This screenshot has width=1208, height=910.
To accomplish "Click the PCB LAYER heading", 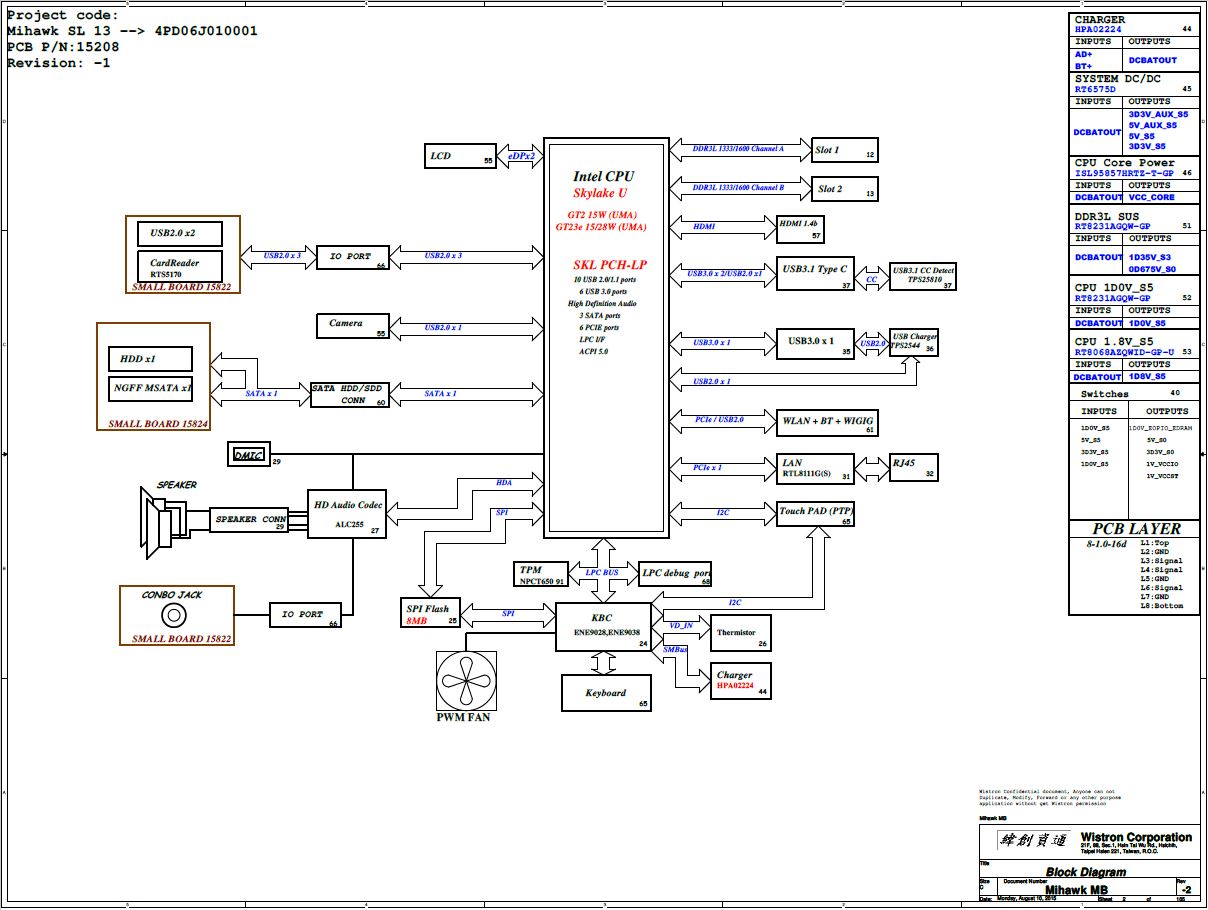I will click(1135, 528).
